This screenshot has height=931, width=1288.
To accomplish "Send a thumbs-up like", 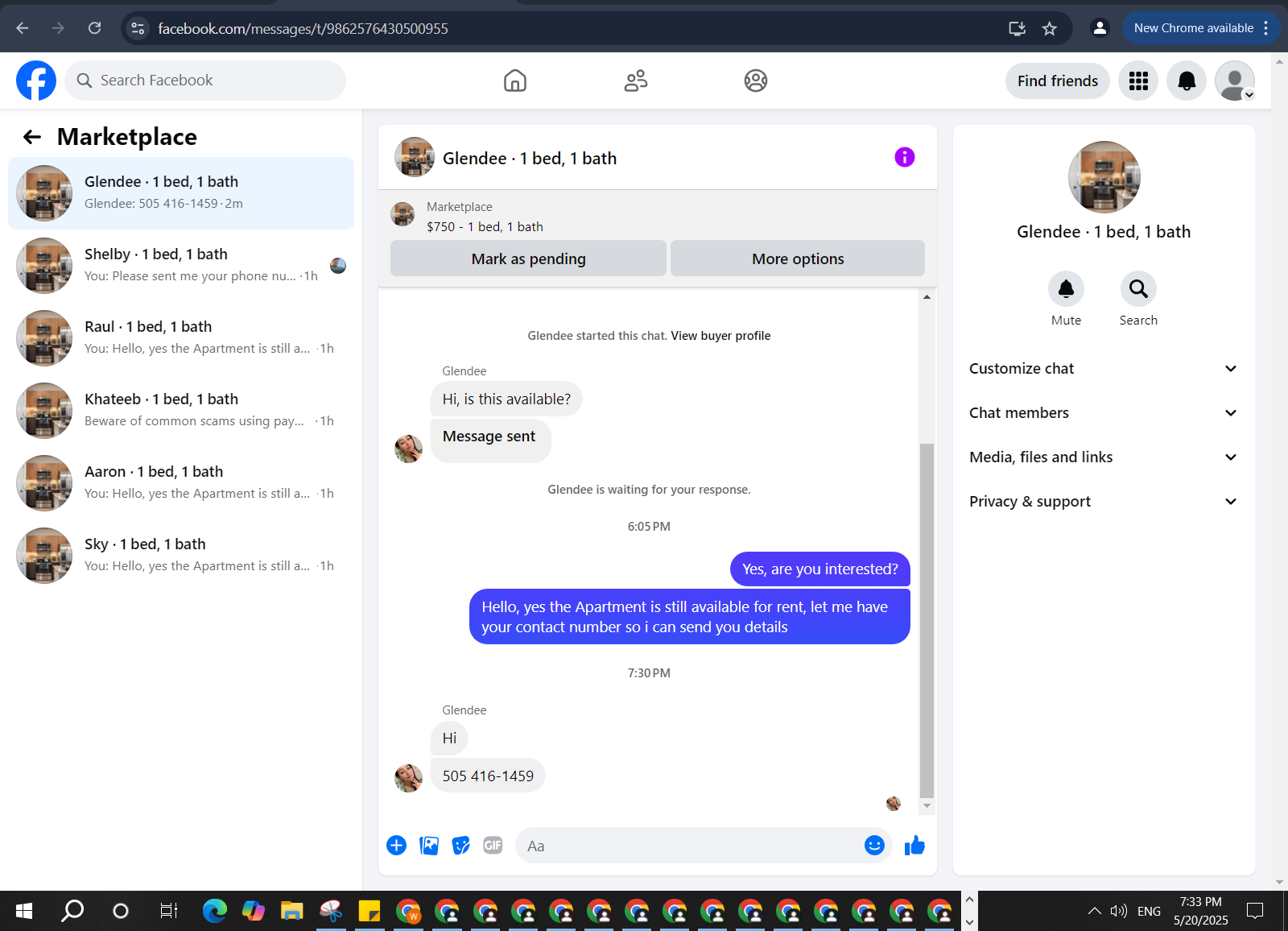I will pos(914,845).
